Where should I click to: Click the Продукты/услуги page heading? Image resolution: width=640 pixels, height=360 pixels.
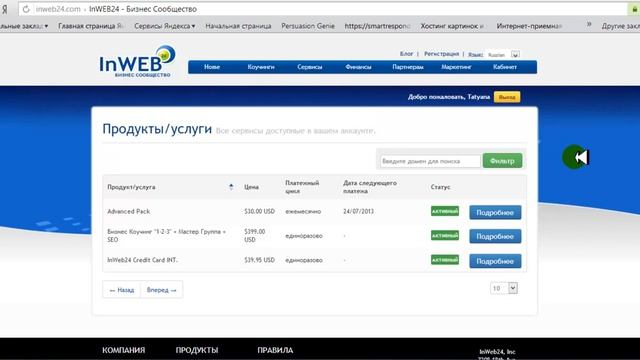(x=157, y=129)
